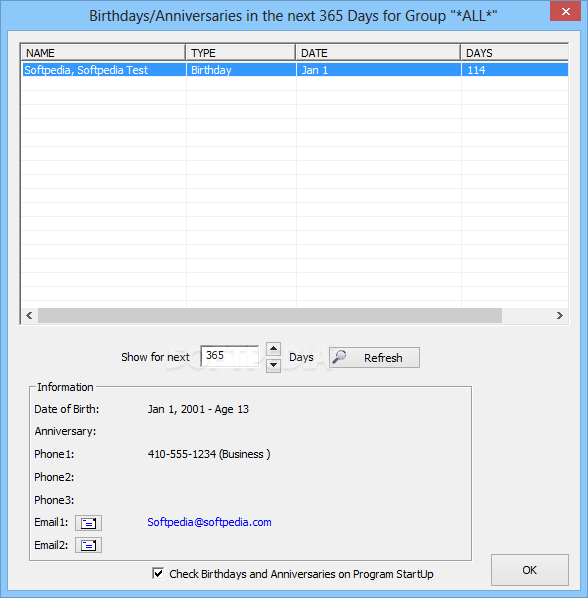This screenshot has height=598, width=588.
Task: Close the Birthdays/Anniversaries dialog window
Action: pos(566,11)
